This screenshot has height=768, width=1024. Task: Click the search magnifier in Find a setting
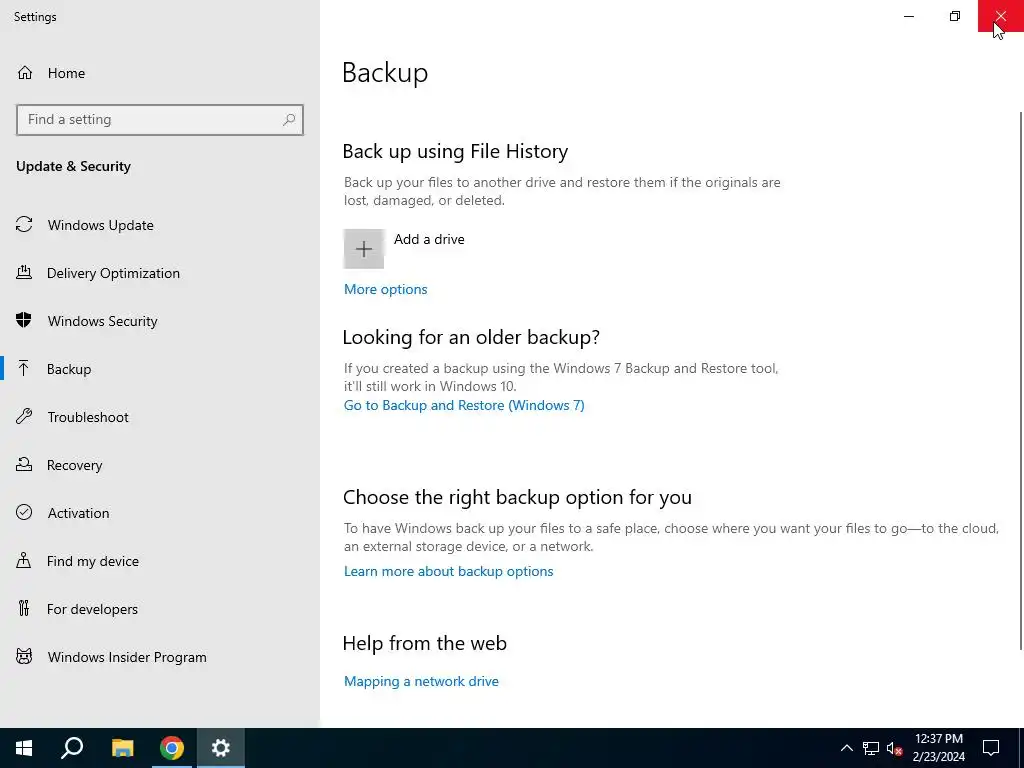(289, 120)
